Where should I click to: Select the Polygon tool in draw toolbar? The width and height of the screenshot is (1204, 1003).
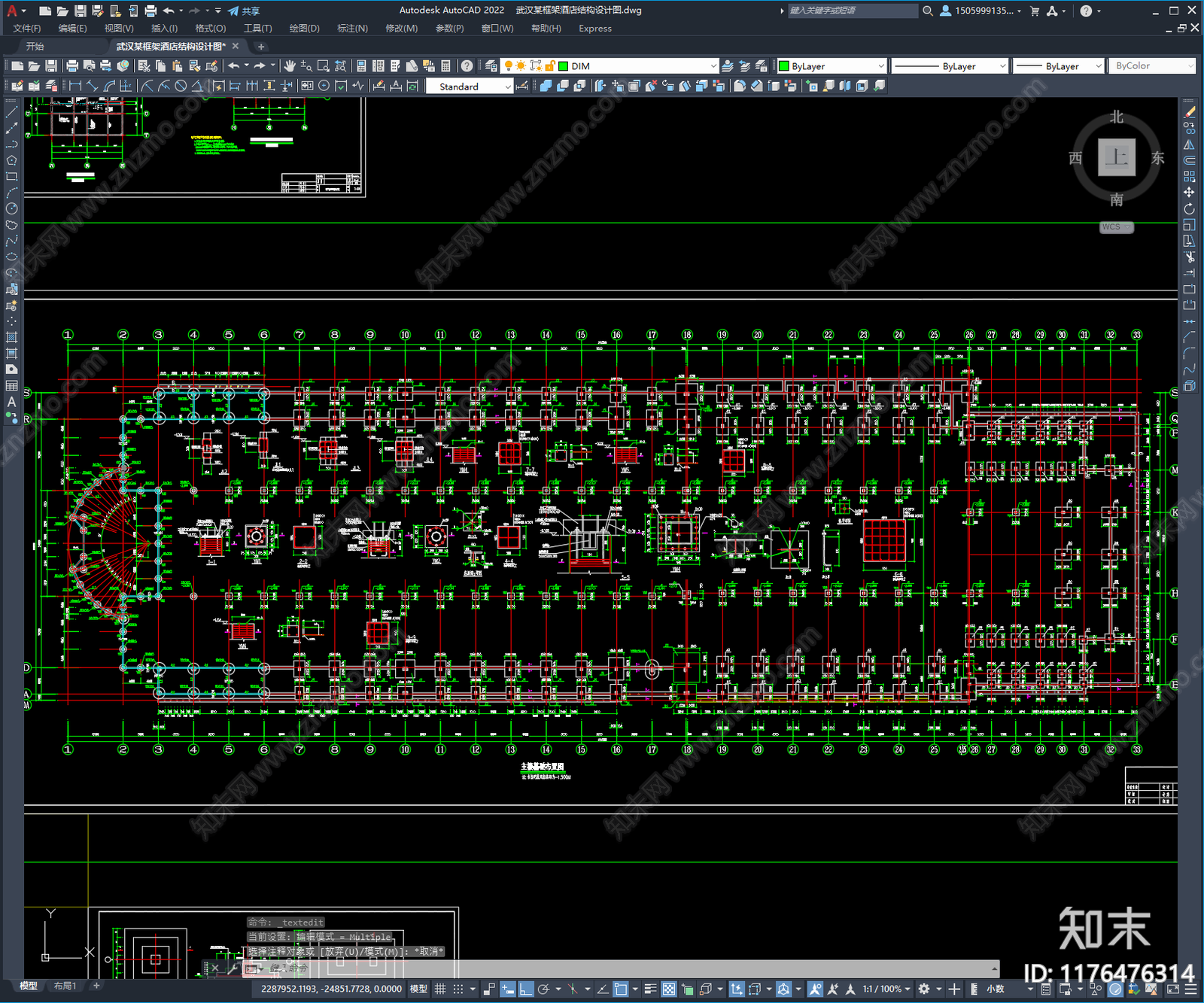pos(11,160)
